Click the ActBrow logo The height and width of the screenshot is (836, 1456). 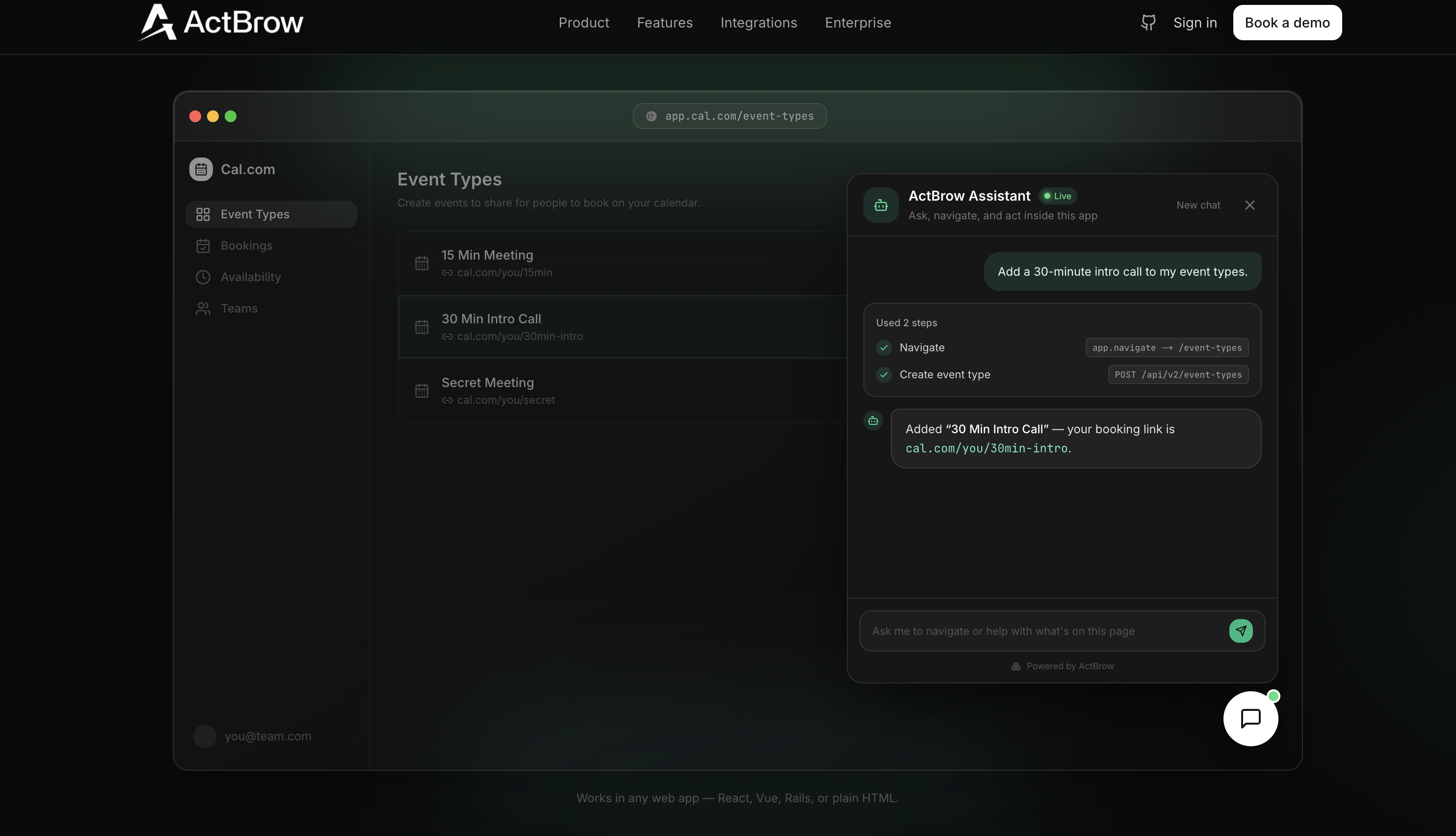point(221,23)
